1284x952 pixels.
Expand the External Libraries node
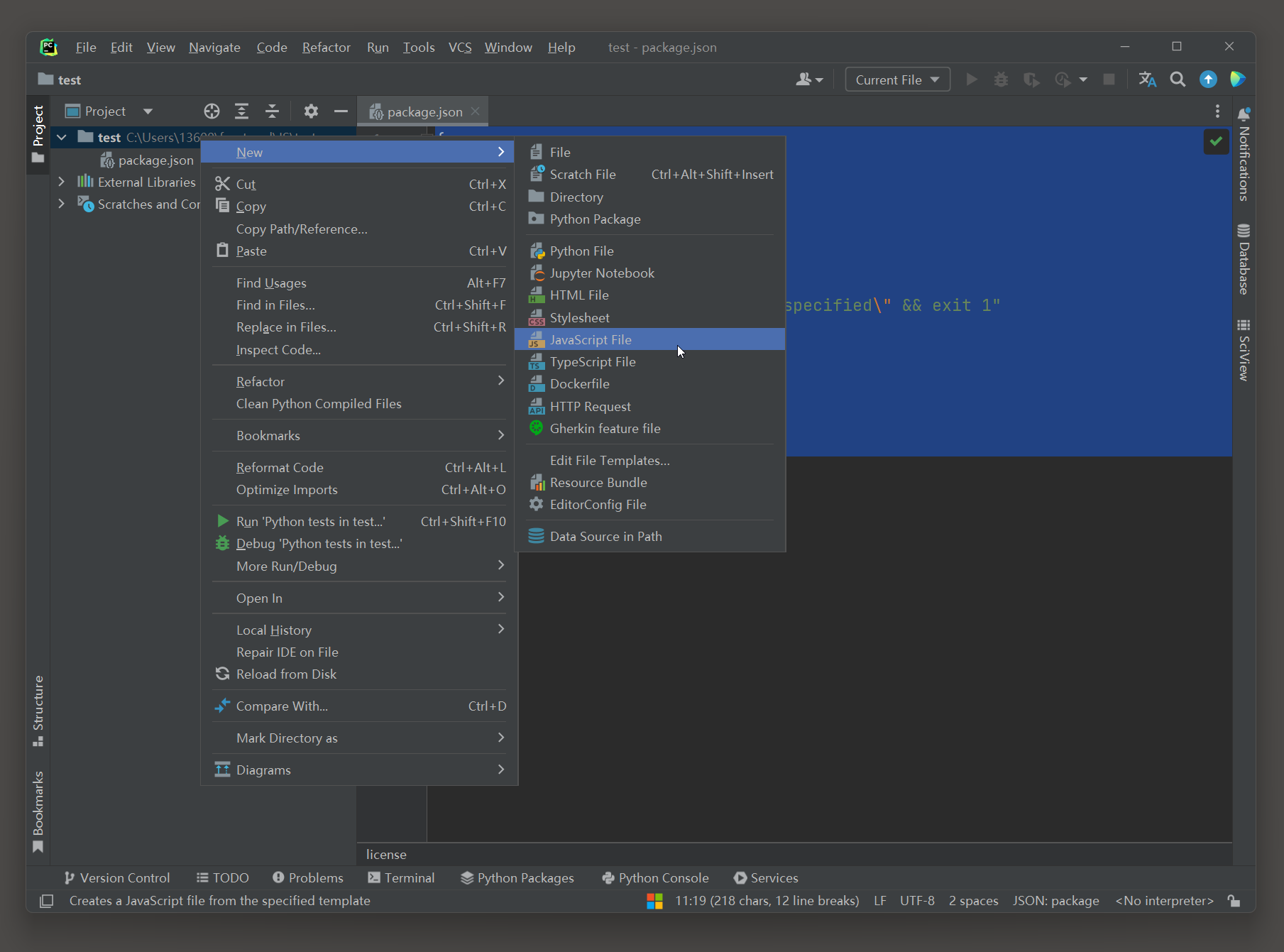(x=62, y=182)
